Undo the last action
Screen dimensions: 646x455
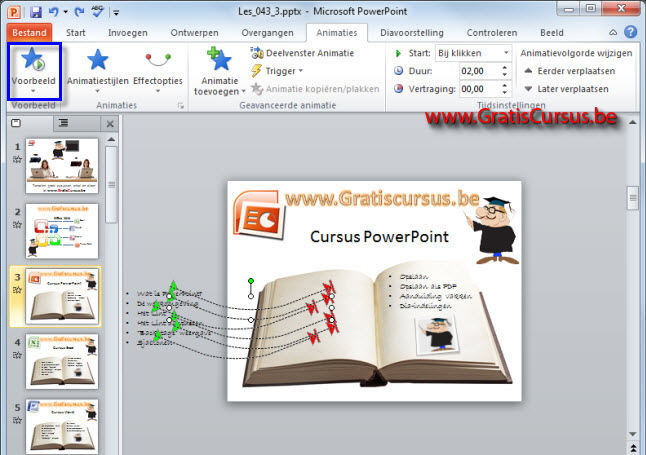coord(54,12)
